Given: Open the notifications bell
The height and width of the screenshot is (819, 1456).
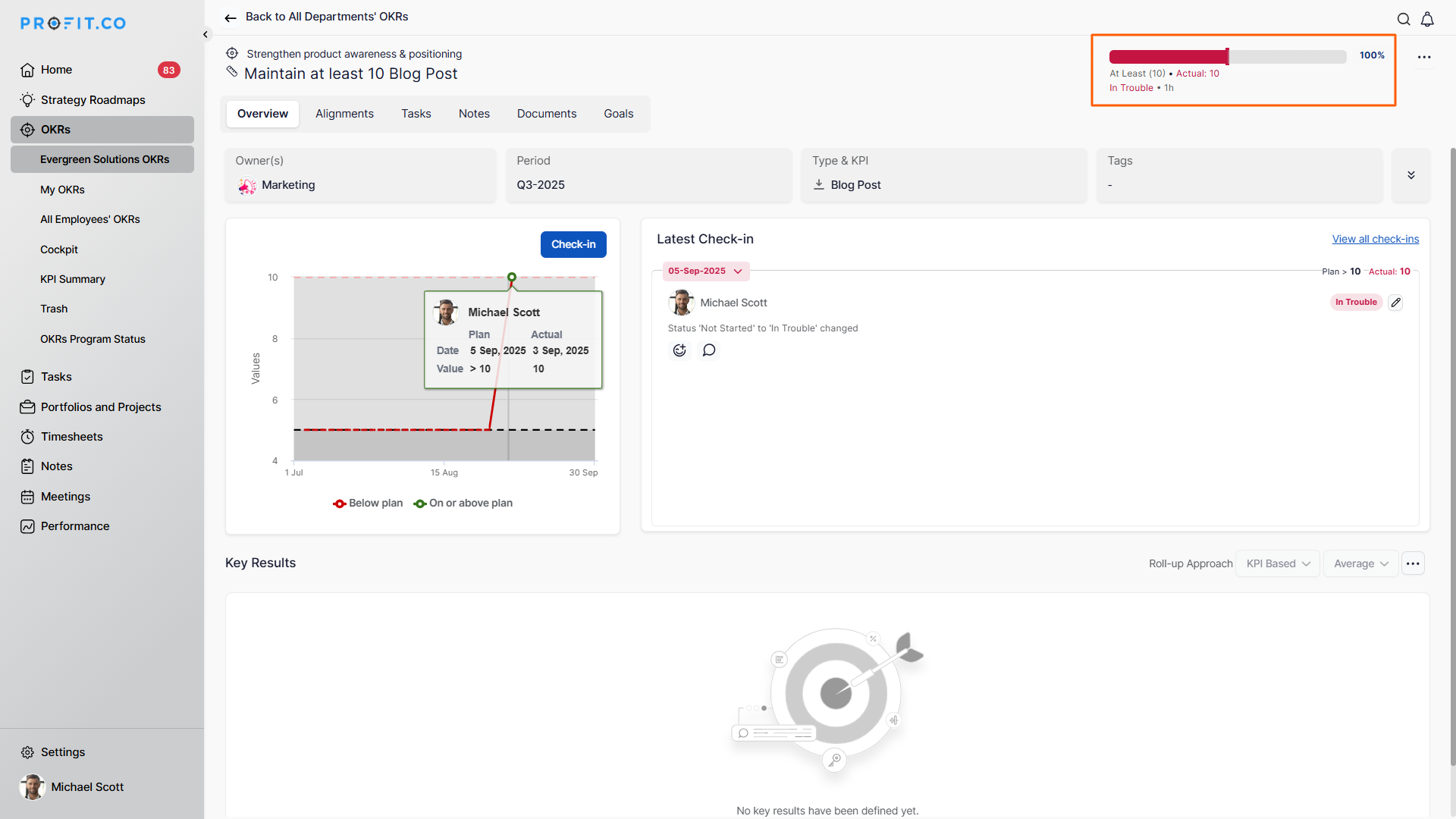Looking at the screenshot, I should coord(1427,20).
